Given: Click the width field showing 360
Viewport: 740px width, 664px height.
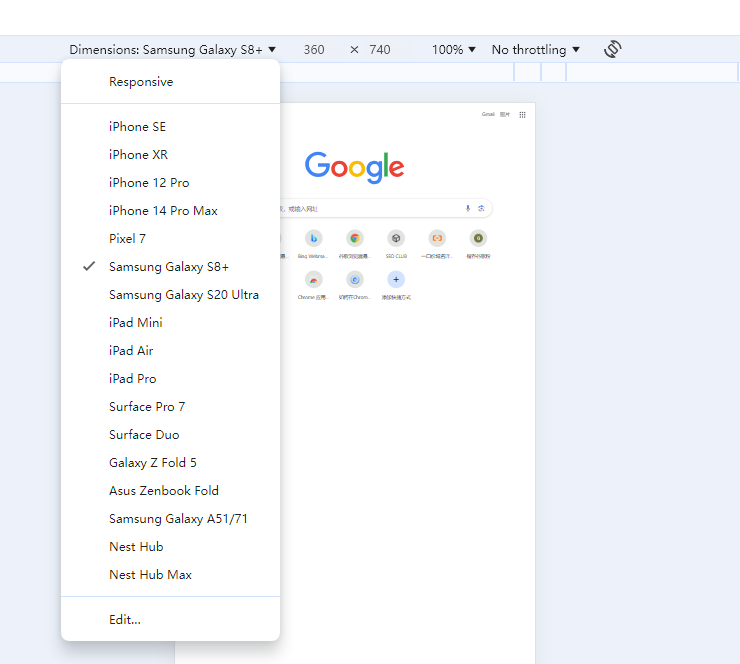Looking at the screenshot, I should pos(314,50).
